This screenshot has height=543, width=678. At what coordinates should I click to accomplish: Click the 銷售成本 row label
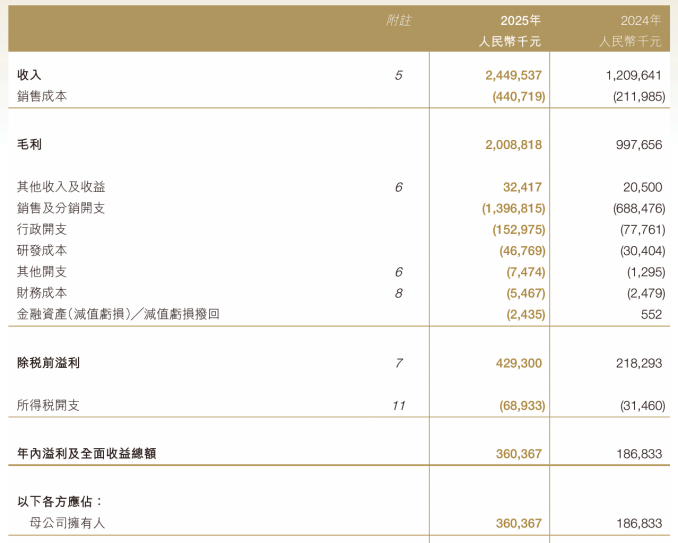[42, 96]
